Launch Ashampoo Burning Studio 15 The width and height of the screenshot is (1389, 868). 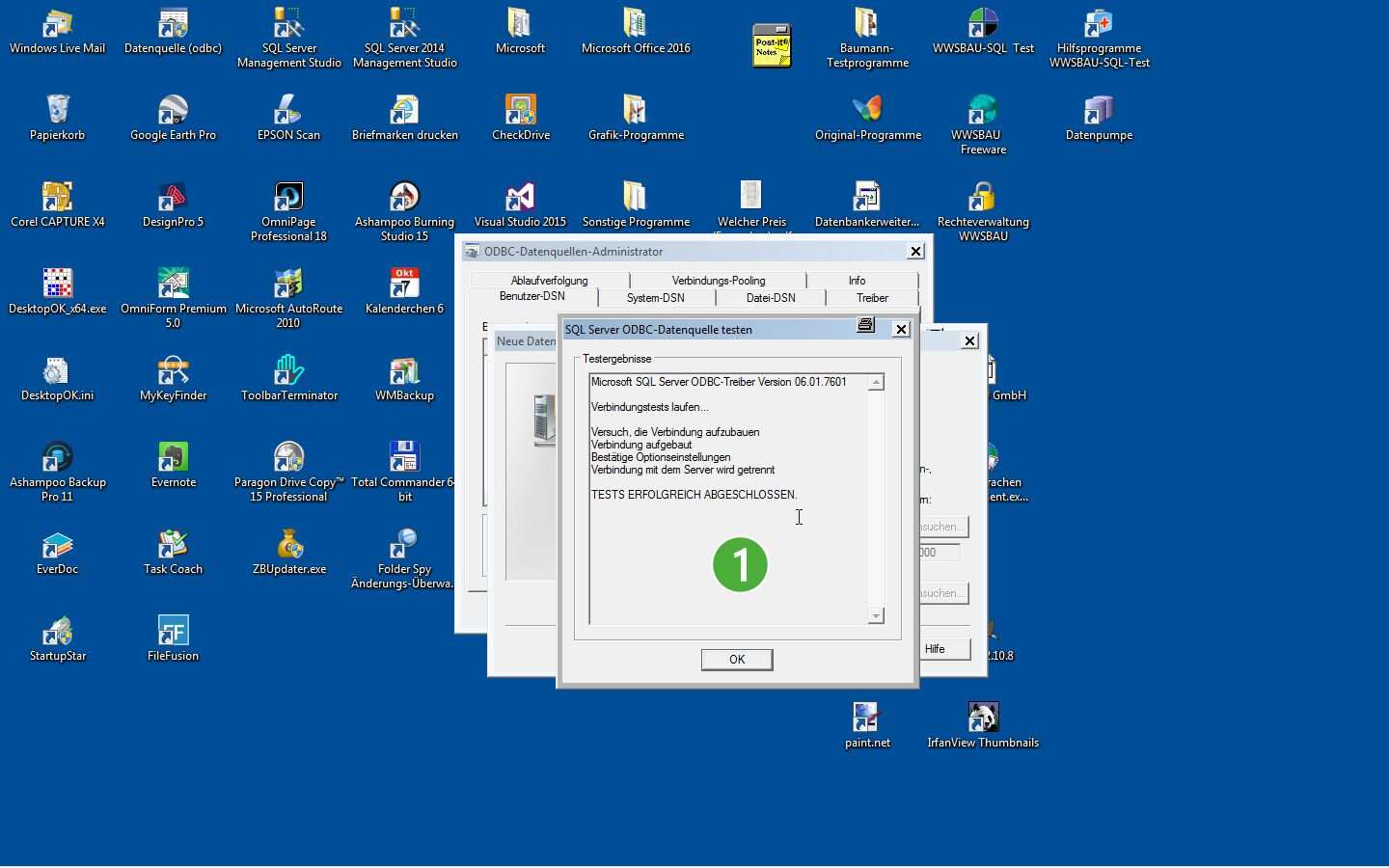[405, 212]
